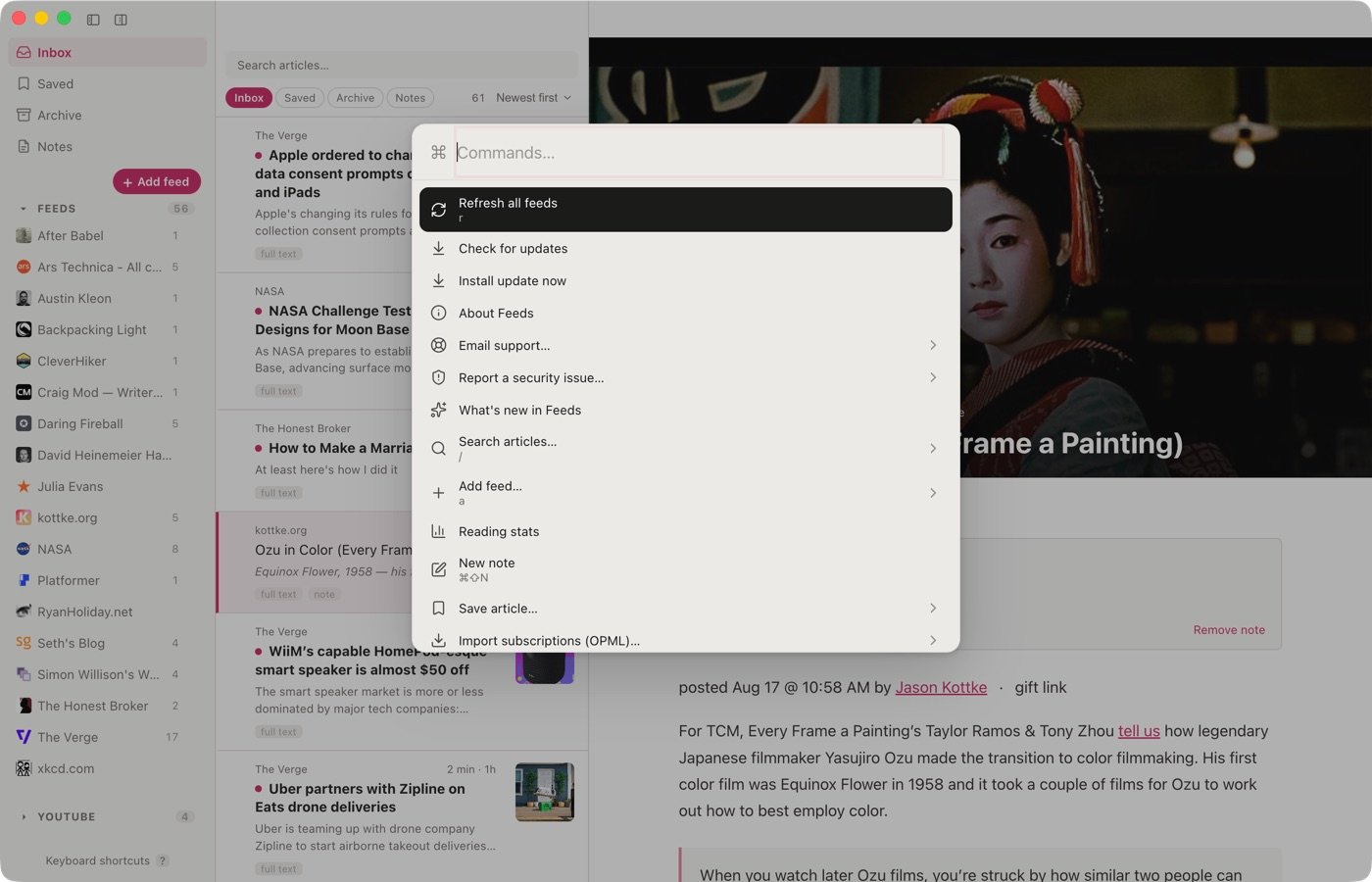Open the Uber partners with Zipline thumbnail
This screenshot has height=882, width=1372.
545,792
